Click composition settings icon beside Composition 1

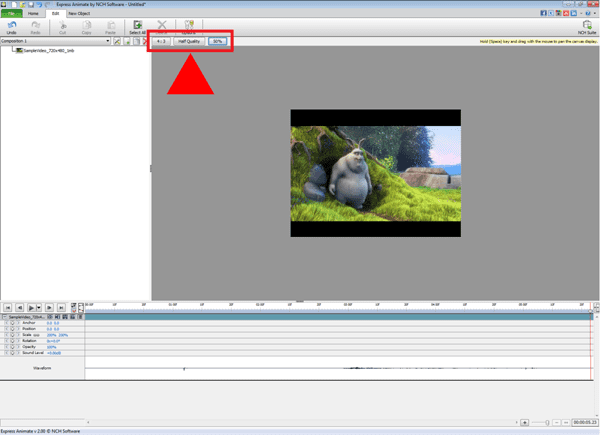[117, 41]
